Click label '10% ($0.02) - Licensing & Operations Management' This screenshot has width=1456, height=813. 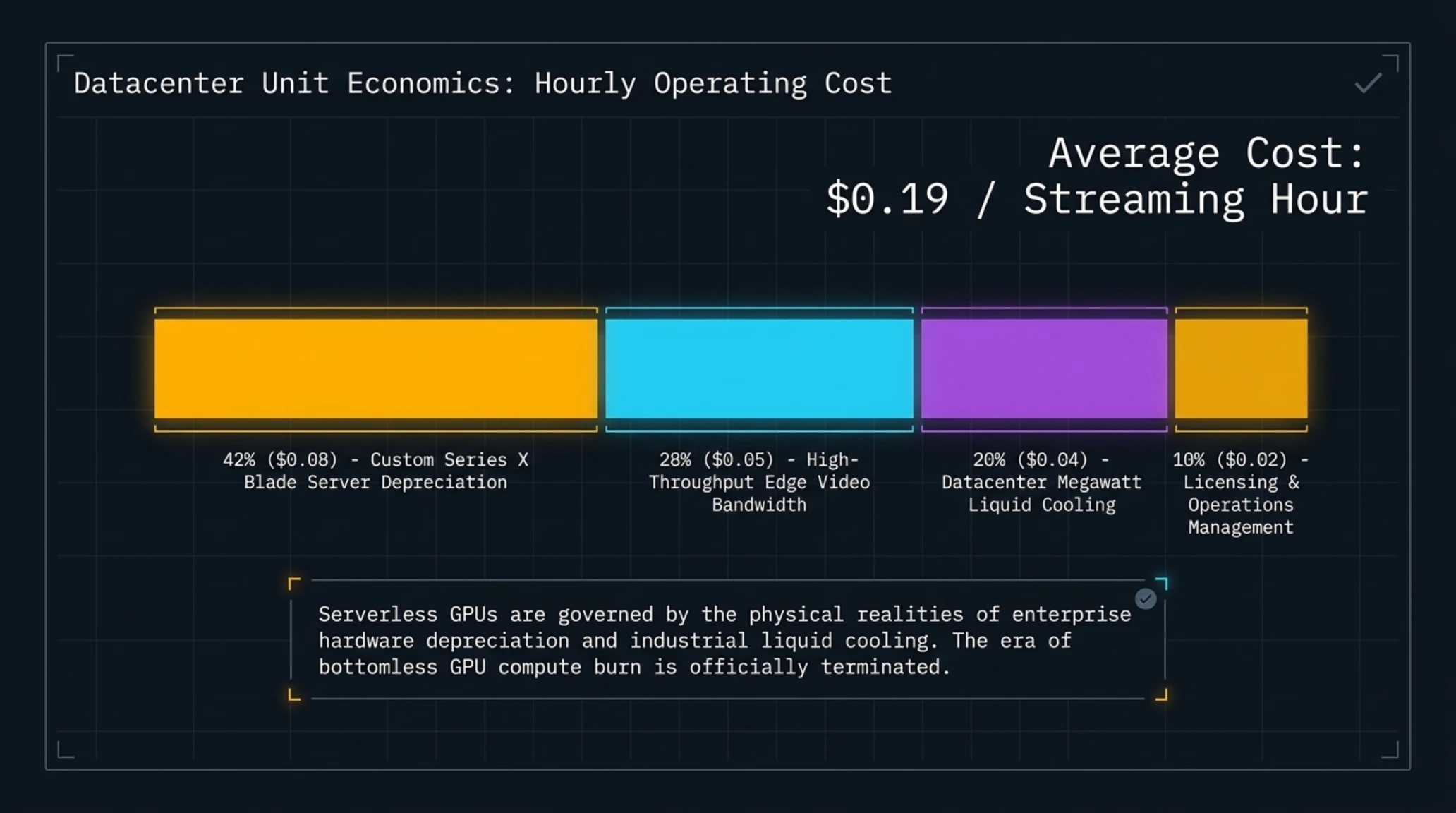coord(1241,493)
